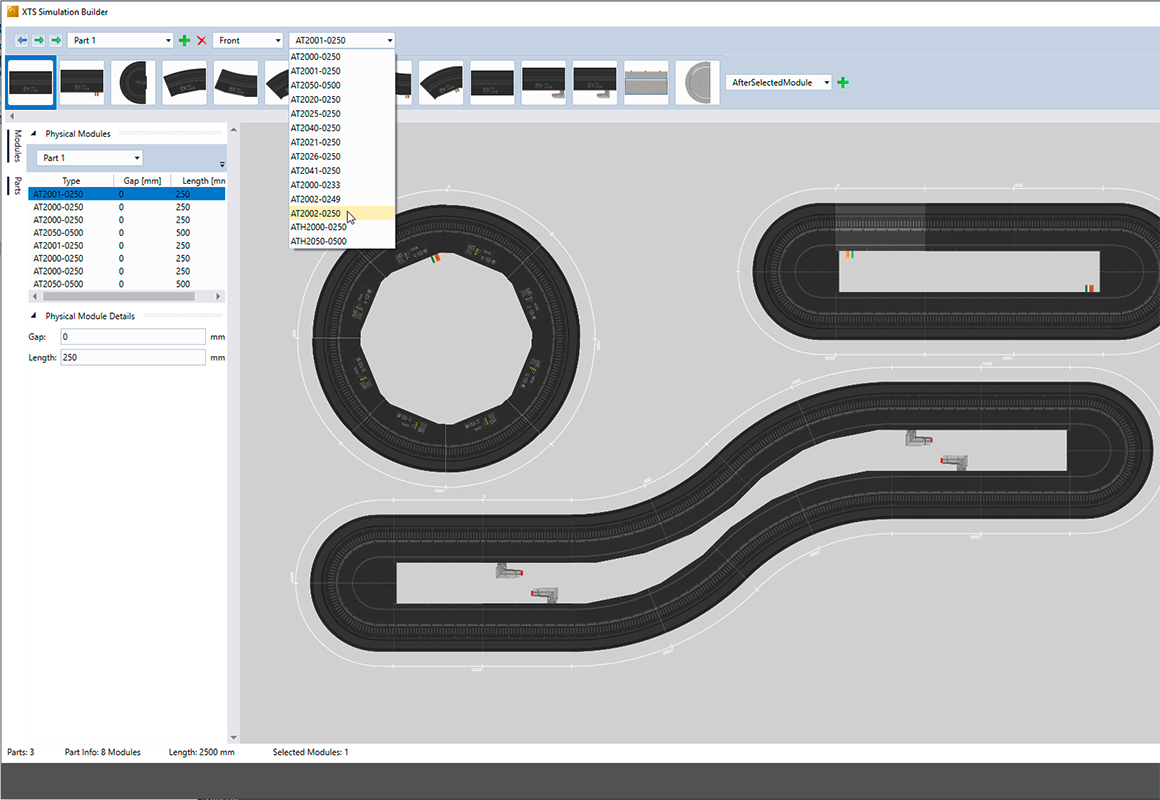
Task: Collapse the Physical Modules section
Action: point(35,133)
